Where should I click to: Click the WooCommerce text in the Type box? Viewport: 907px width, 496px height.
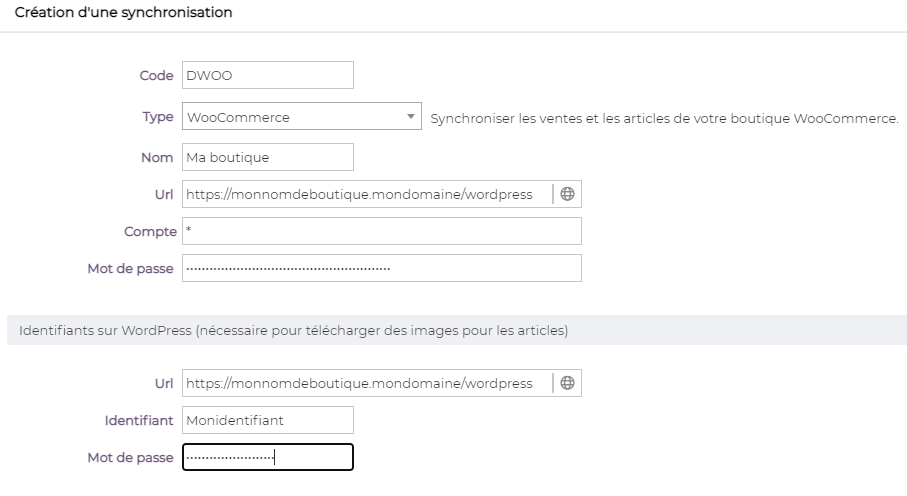pyautogui.click(x=240, y=117)
